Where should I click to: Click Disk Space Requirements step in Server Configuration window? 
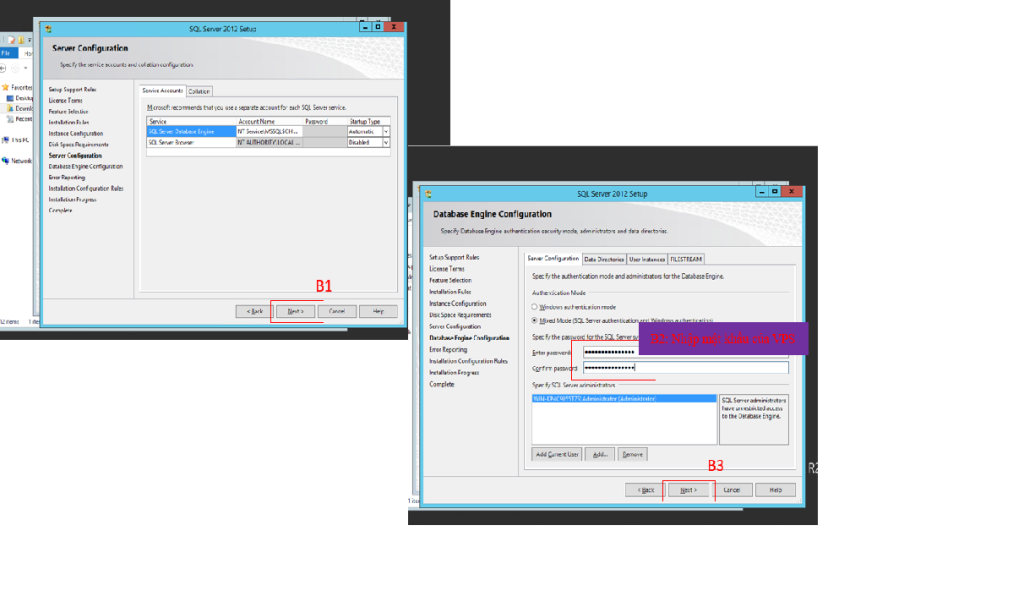(x=78, y=144)
